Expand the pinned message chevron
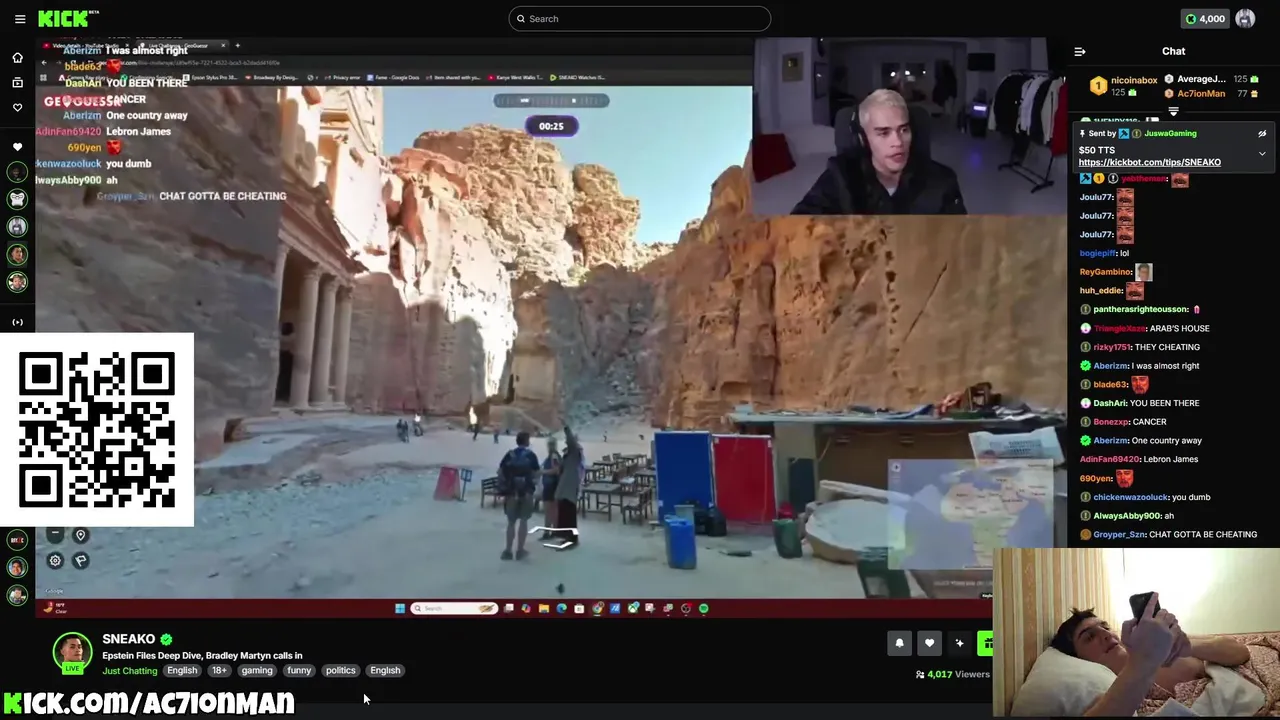The width and height of the screenshot is (1280, 720). point(1262,154)
